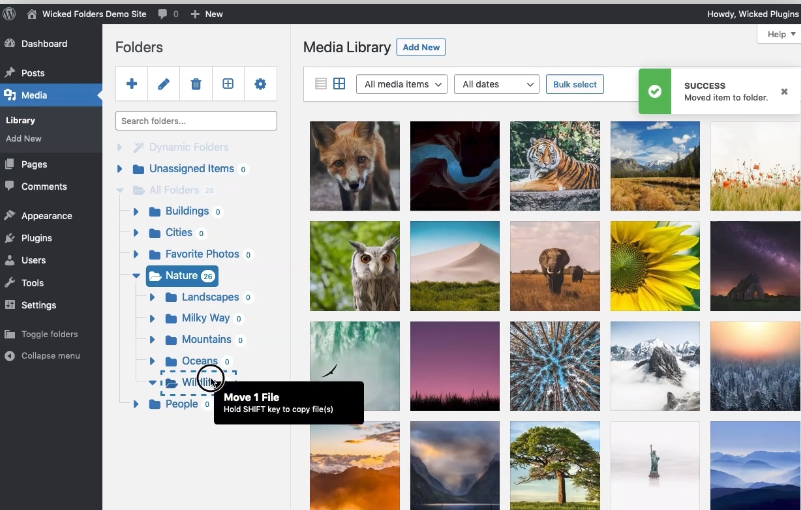Click the Search folders input field
Image resolution: width=801 pixels, height=510 pixels.
[196, 121]
